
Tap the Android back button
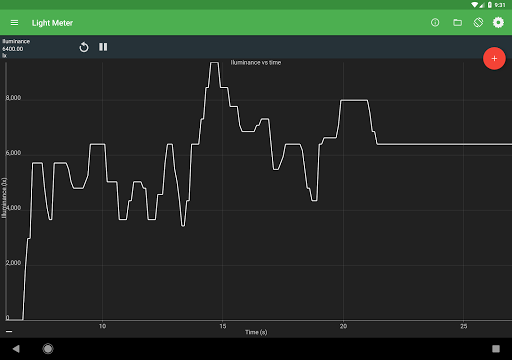tap(16, 349)
